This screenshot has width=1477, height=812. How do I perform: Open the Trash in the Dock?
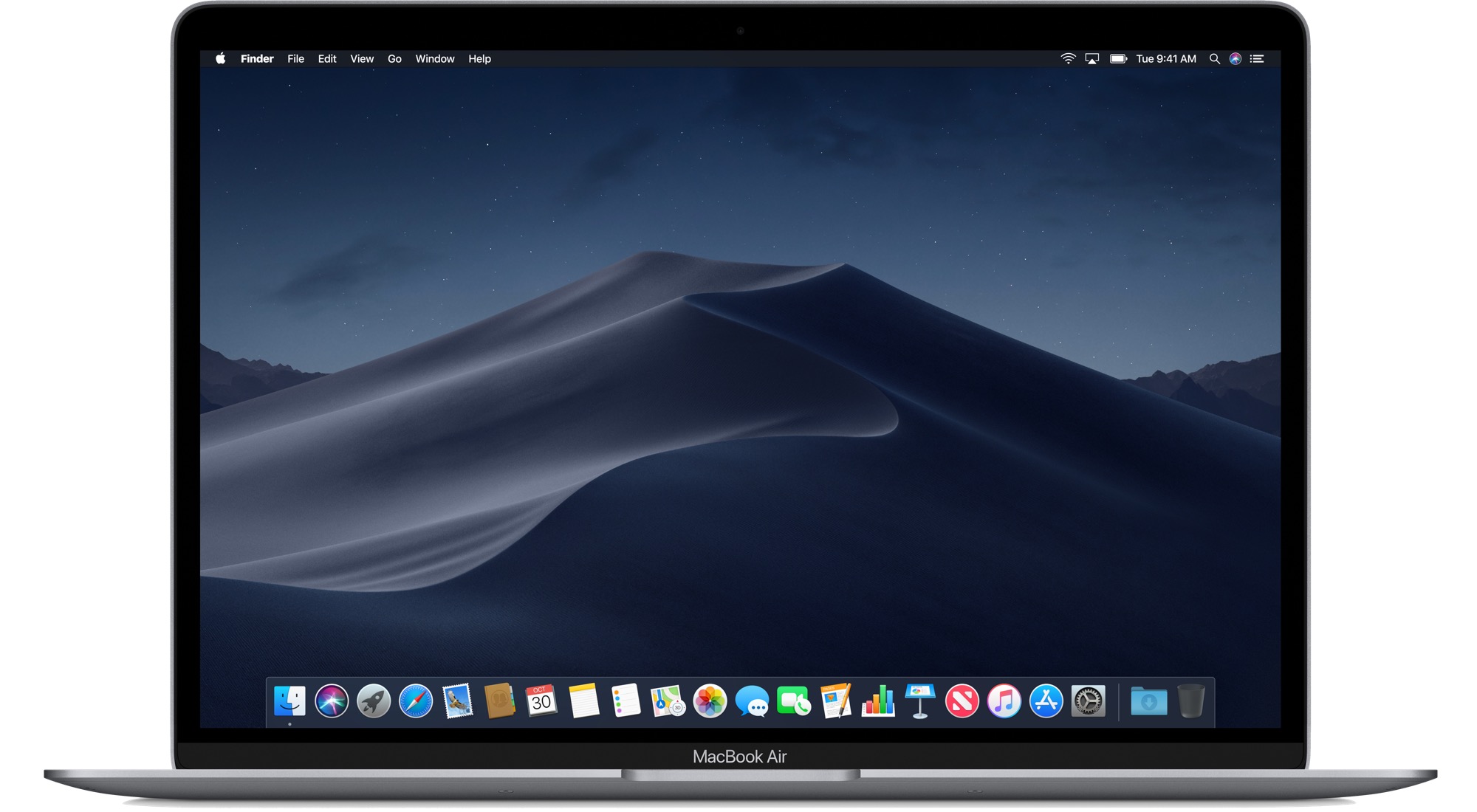pos(1191,701)
